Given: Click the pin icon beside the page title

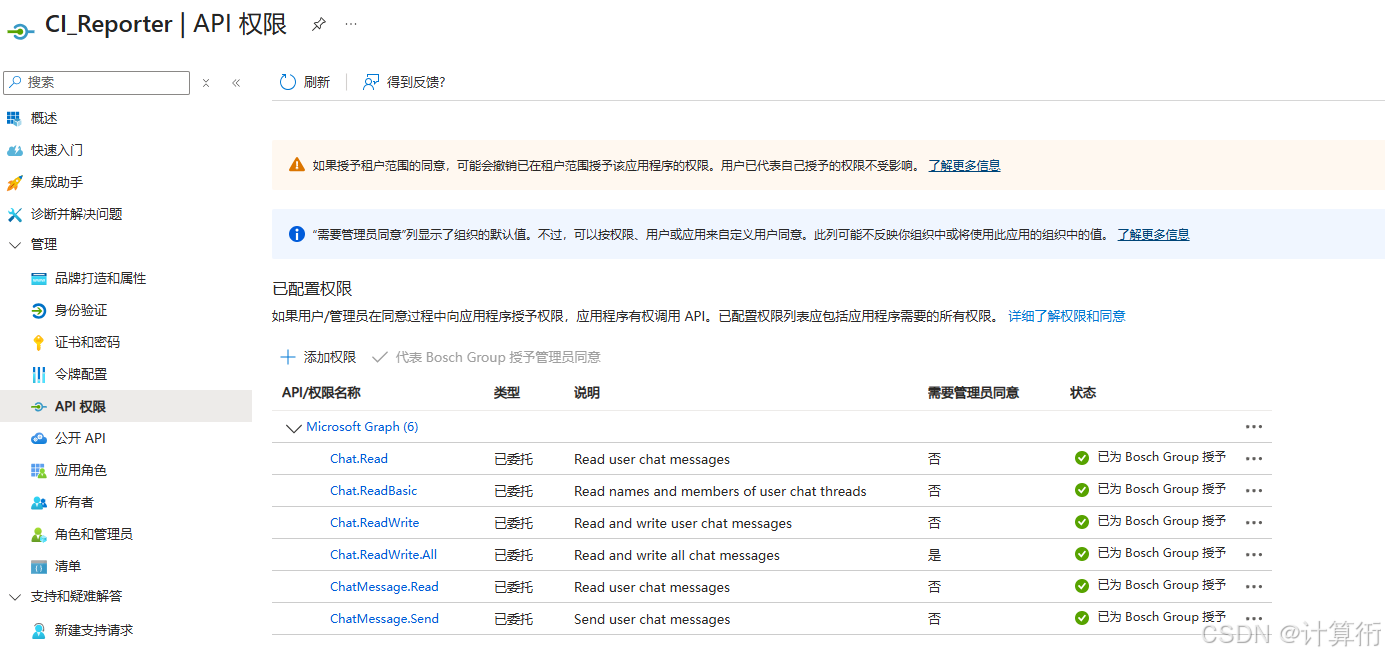Looking at the screenshot, I should [319, 24].
